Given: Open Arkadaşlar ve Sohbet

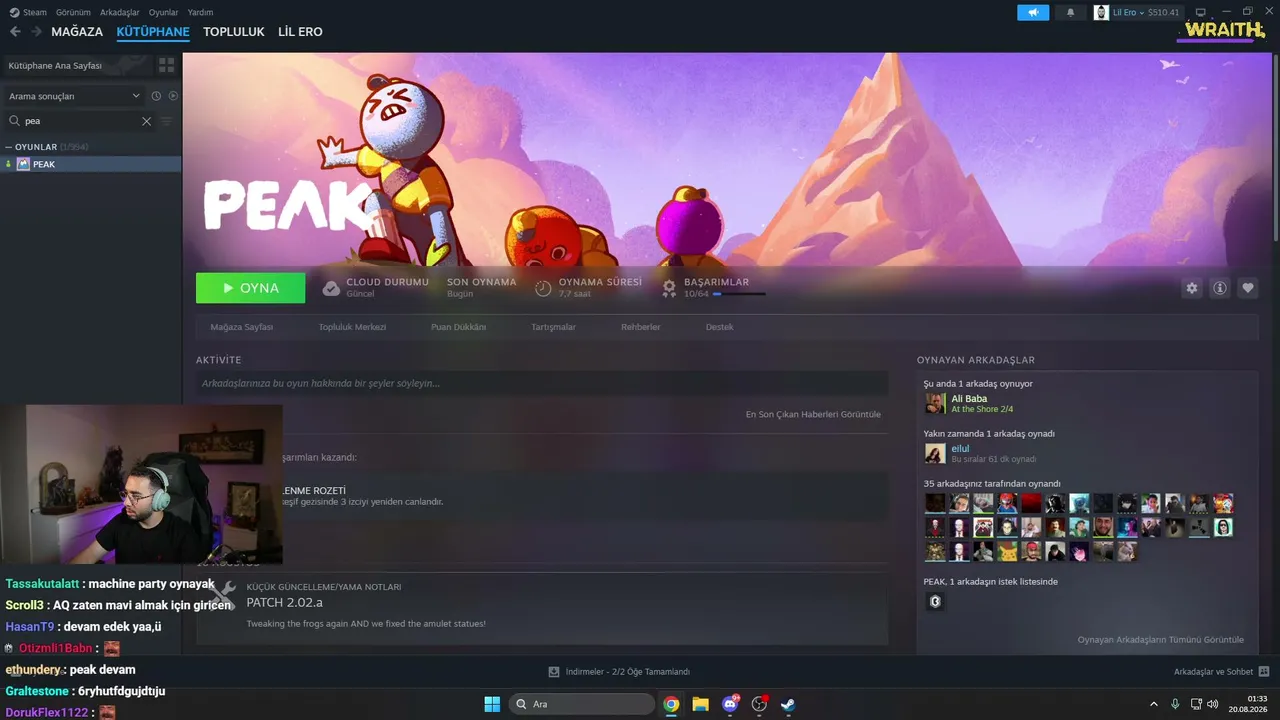Looking at the screenshot, I should tap(1221, 672).
